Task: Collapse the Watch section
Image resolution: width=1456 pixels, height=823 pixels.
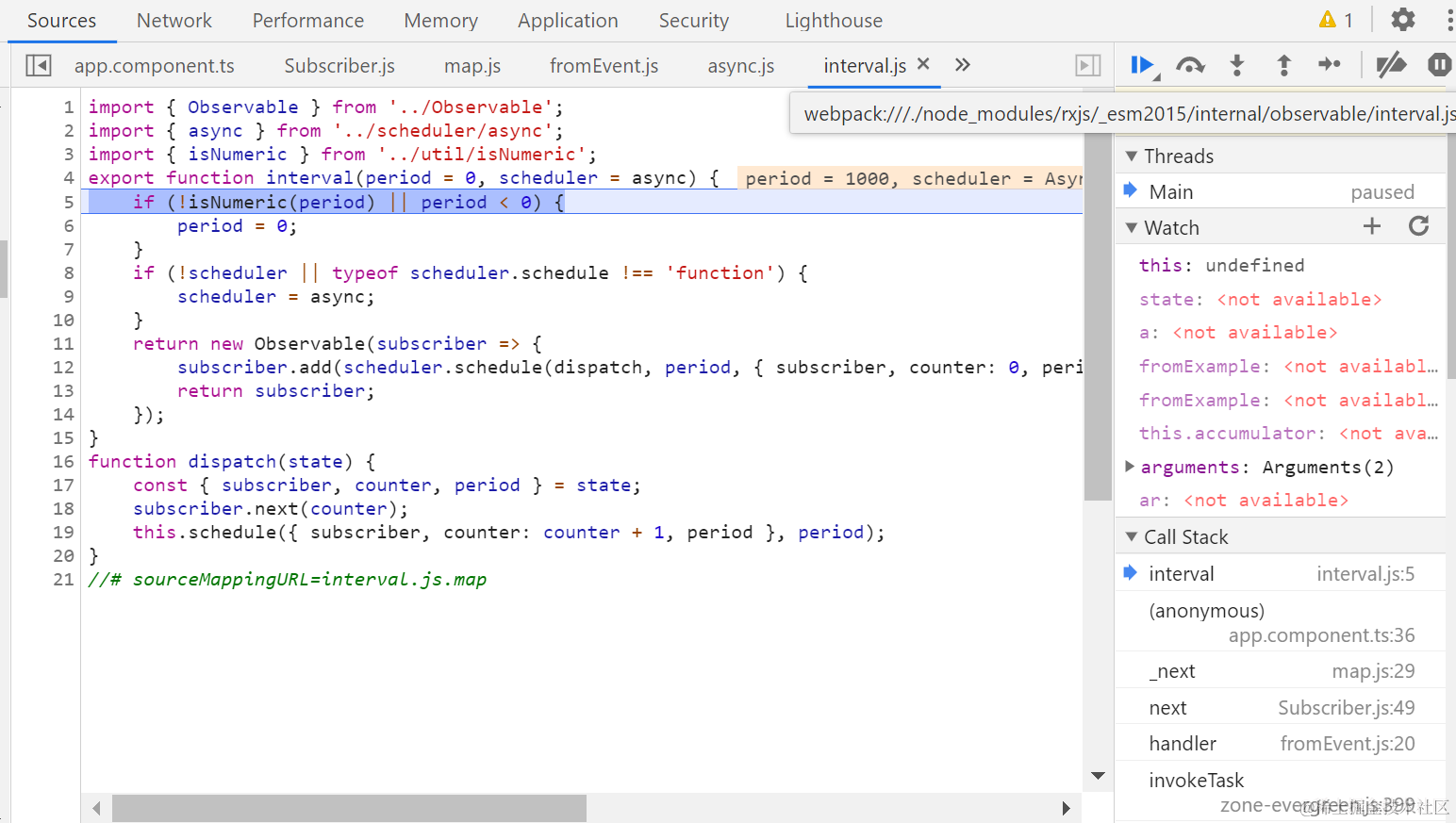Action: pos(1132,227)
